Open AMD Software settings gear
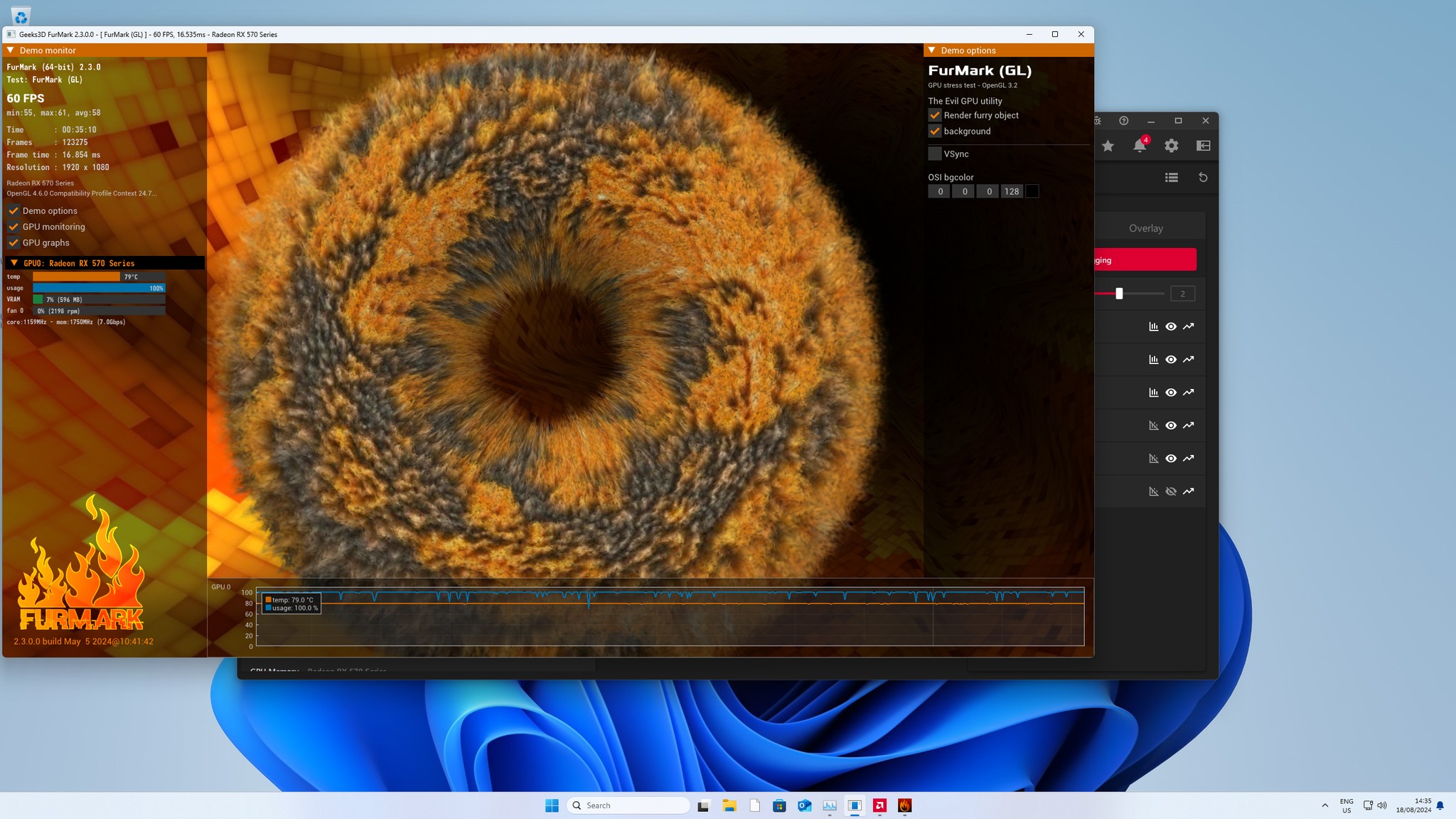1456x819 pixels. coord(1172,146)
